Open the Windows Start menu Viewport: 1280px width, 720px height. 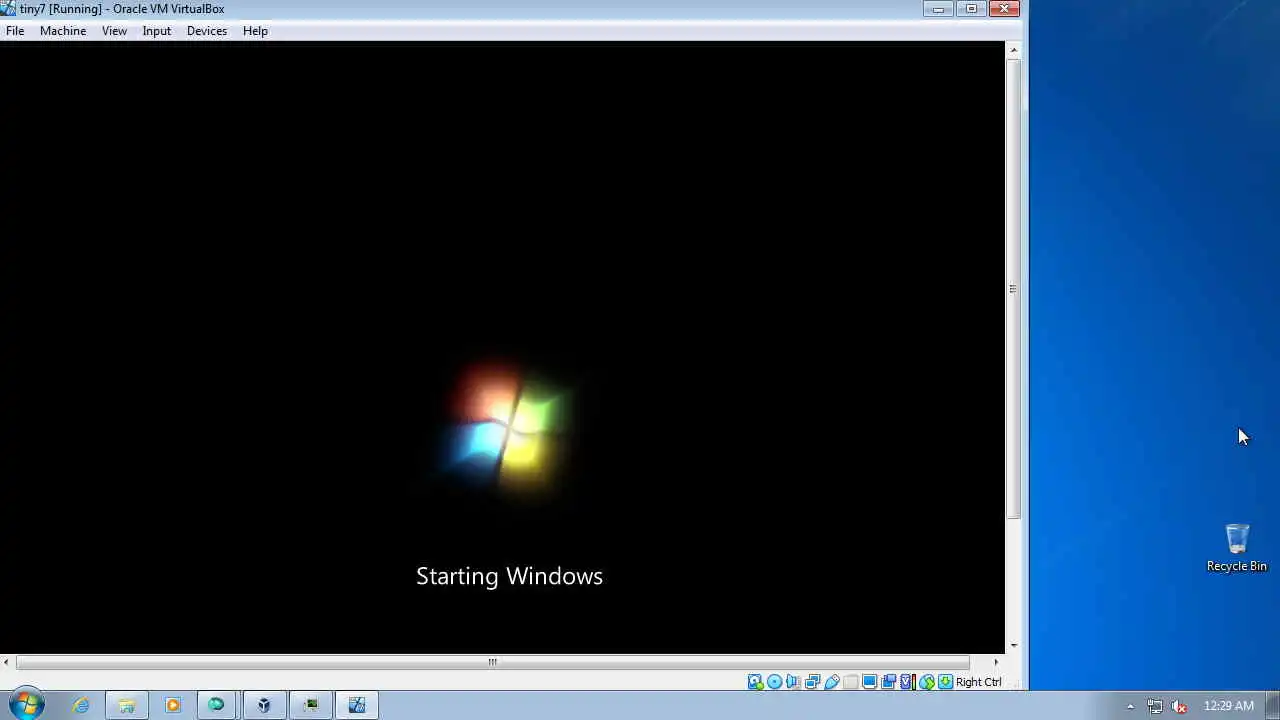pos(26,705)
